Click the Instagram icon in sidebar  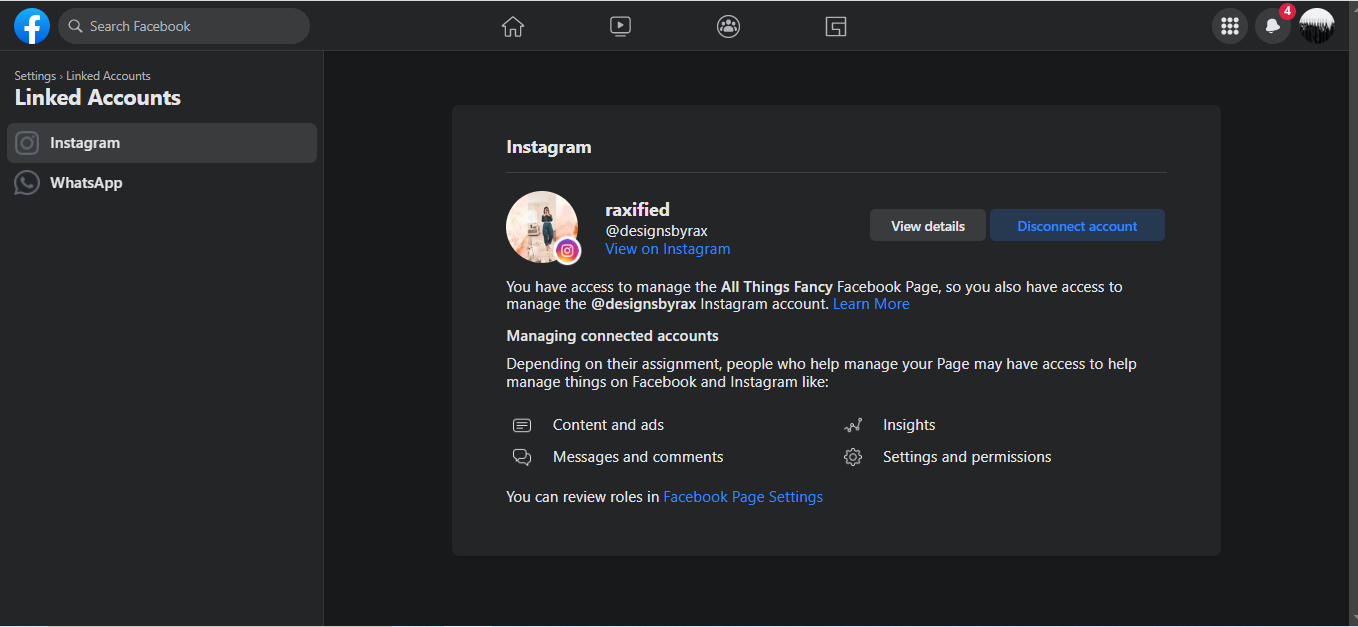coord(27,143)
